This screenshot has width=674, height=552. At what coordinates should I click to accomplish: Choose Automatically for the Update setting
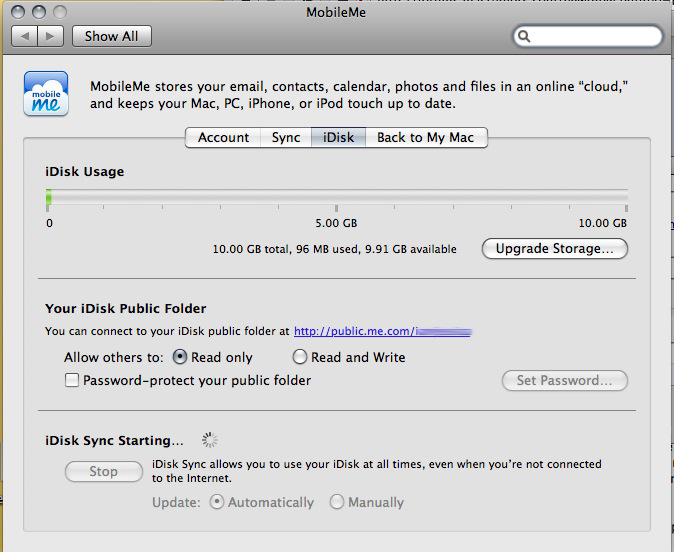pos(262,502)
